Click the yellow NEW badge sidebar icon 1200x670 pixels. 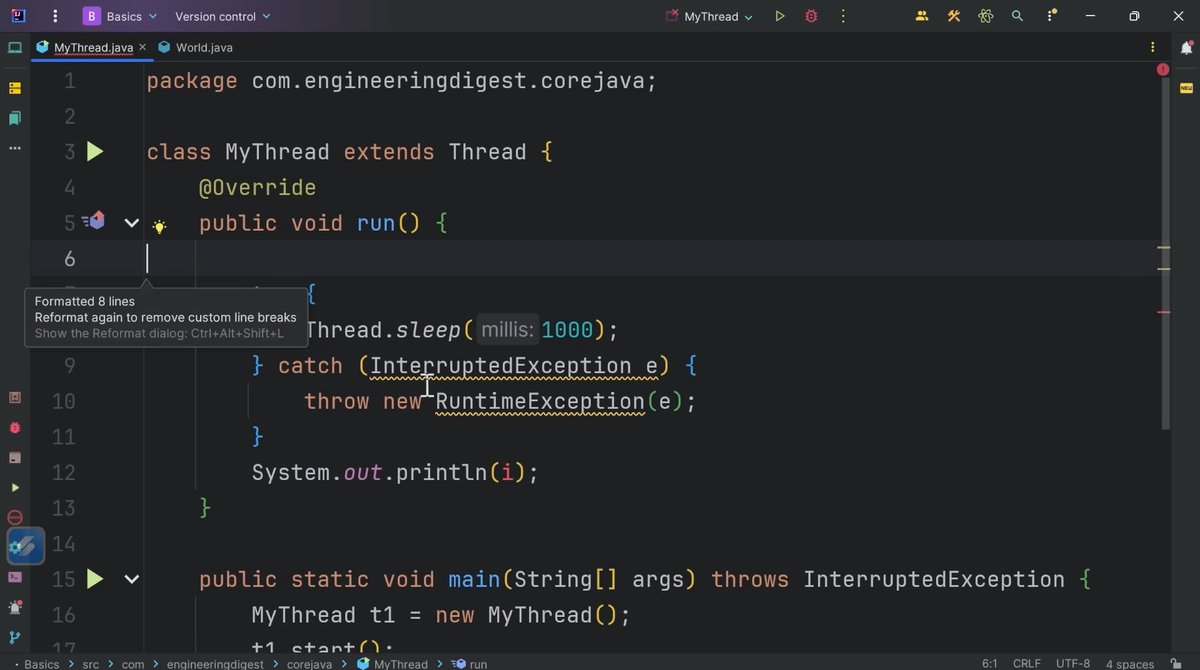point(1186,88)
